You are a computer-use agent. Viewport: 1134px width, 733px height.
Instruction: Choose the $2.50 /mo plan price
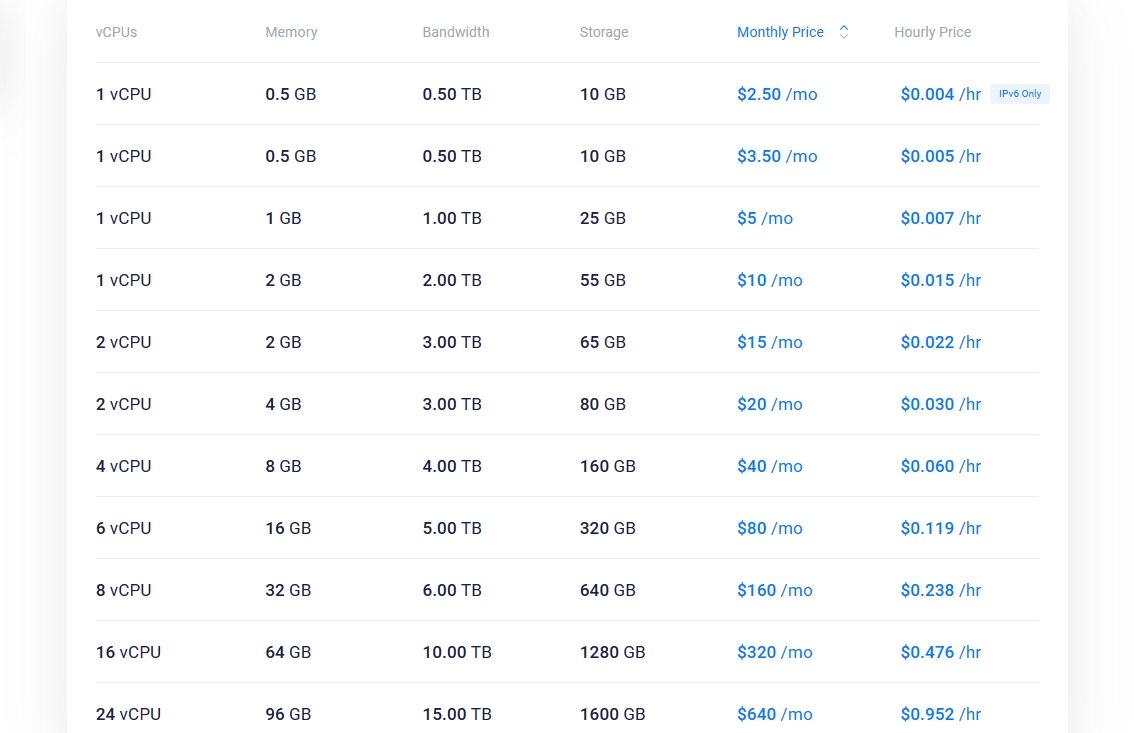click(777, 94)
